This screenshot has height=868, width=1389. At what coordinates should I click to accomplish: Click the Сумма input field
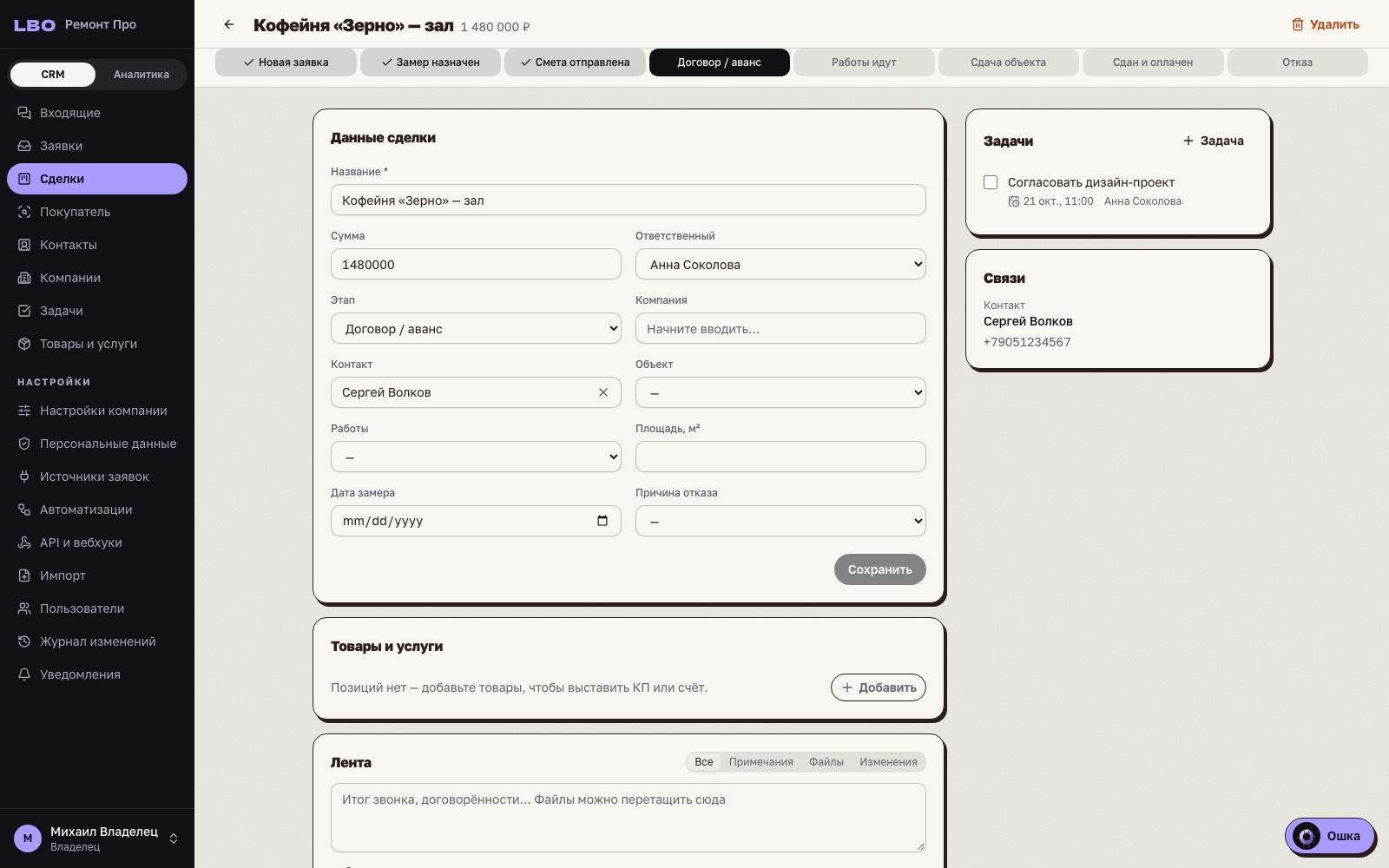476,265
